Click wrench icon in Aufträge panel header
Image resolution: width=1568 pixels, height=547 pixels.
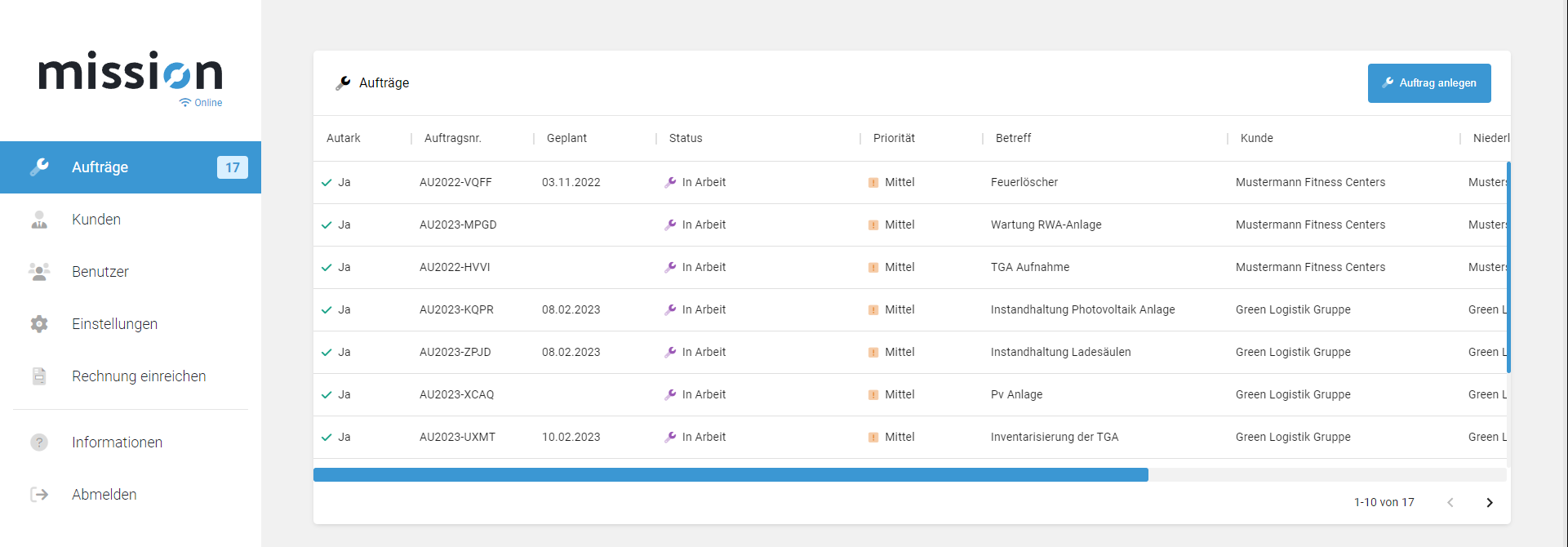(344, 83)
